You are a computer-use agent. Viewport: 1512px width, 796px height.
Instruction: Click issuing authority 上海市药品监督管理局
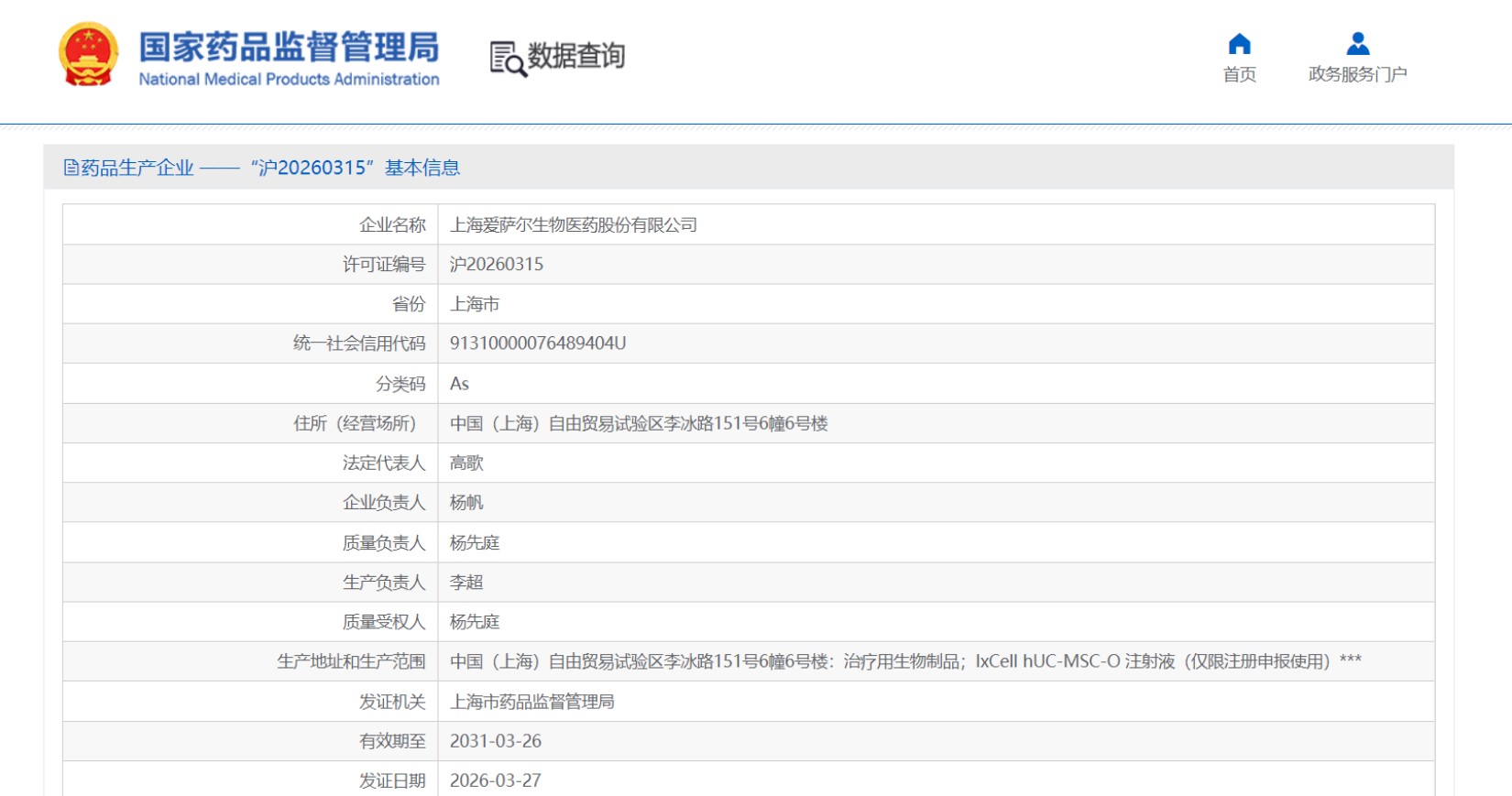coord(531,702)
